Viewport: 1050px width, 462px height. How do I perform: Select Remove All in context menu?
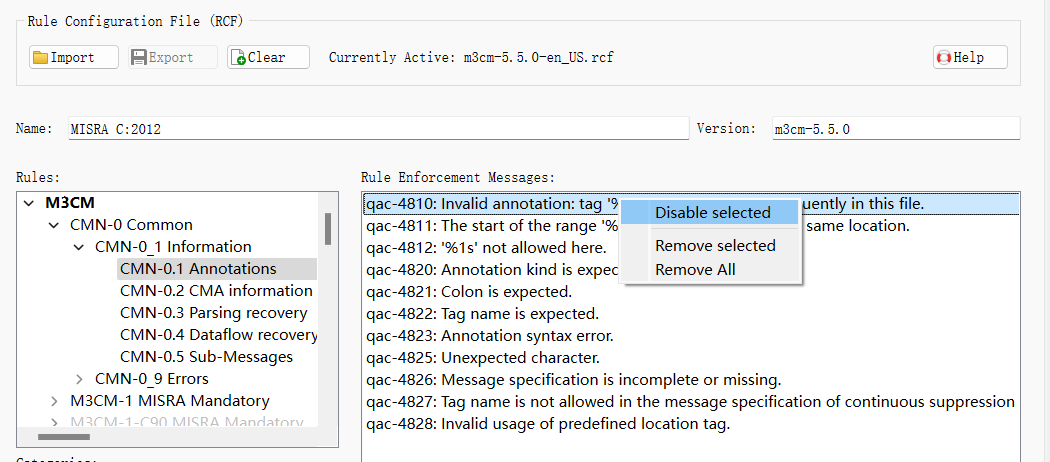pos(694,269)
